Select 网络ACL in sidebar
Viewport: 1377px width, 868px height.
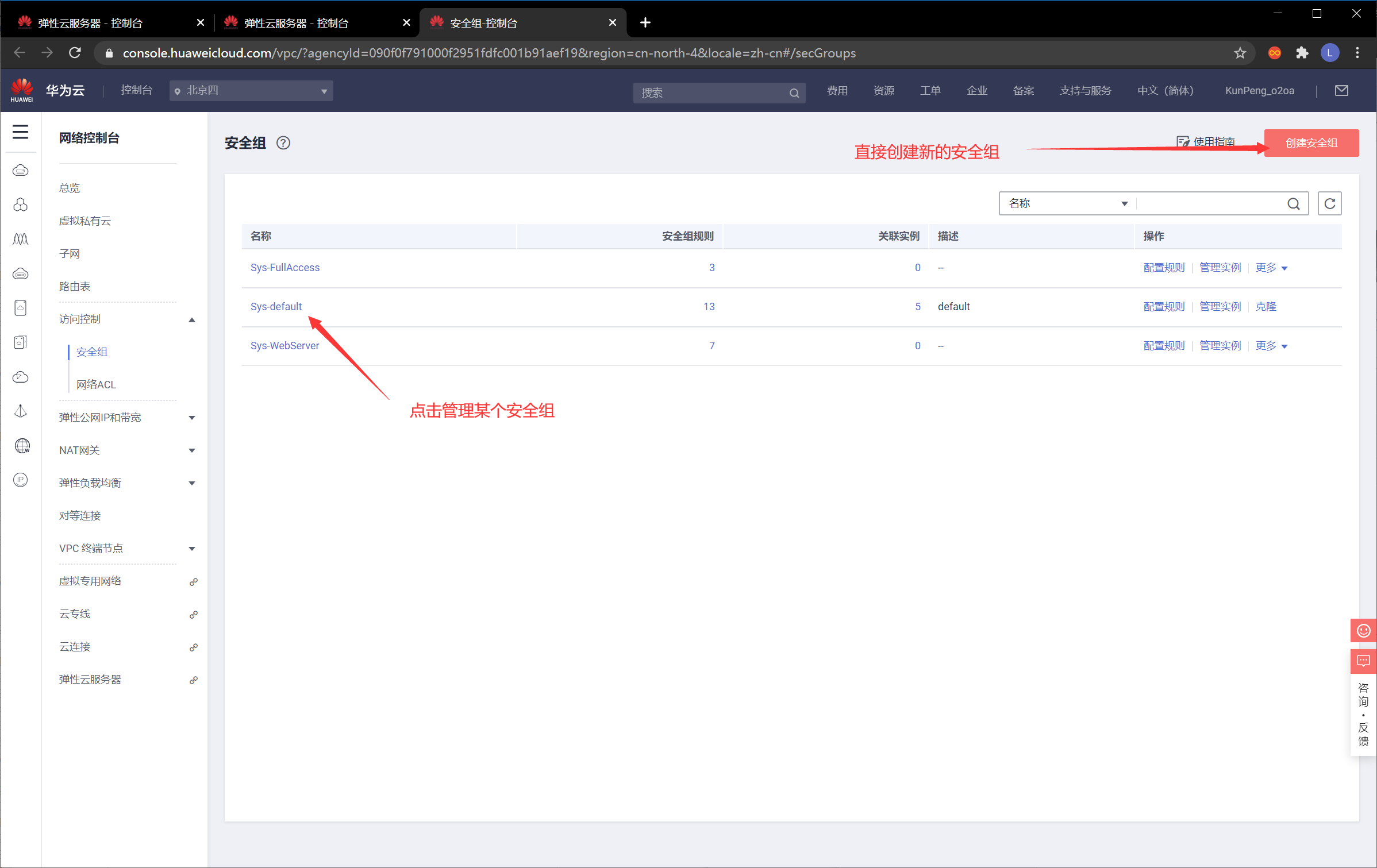coord(96,385)
